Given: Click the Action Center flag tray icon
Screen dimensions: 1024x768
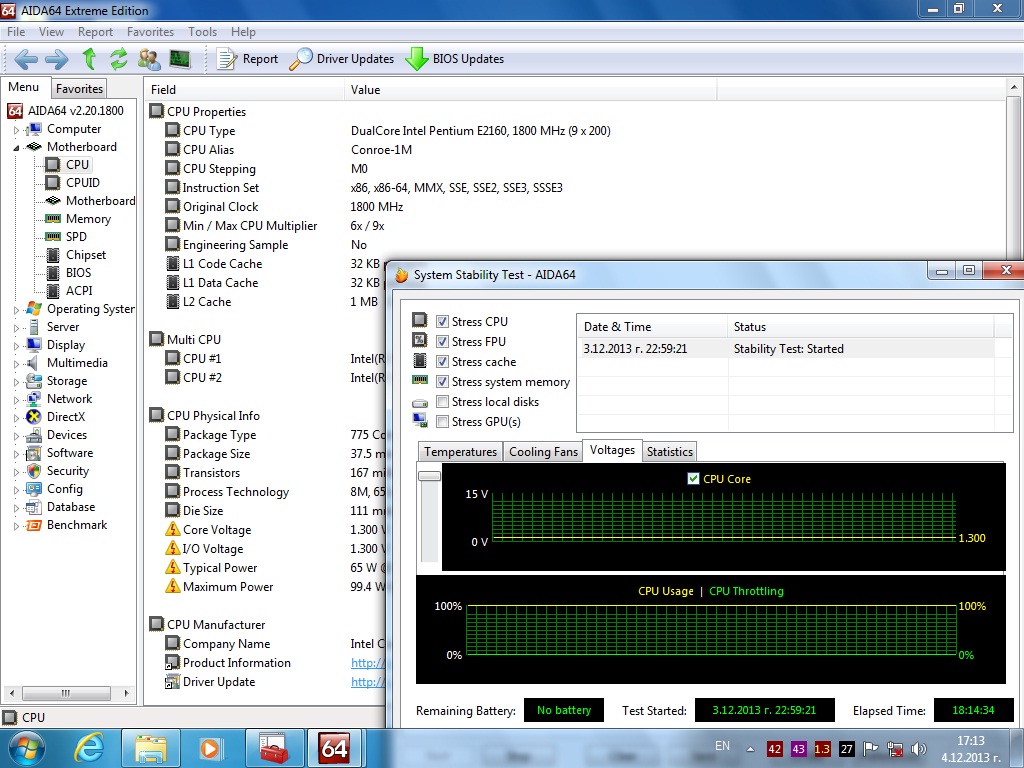Looking at the screenshot, I should (871, 749).
